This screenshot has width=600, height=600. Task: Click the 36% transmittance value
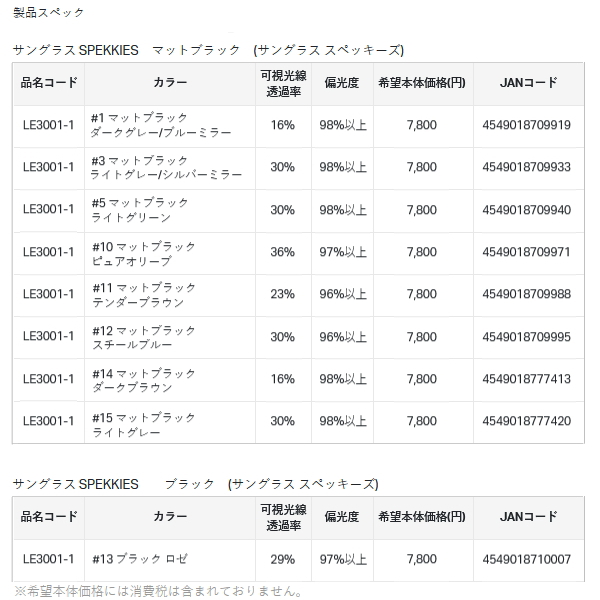pos(282,252)
